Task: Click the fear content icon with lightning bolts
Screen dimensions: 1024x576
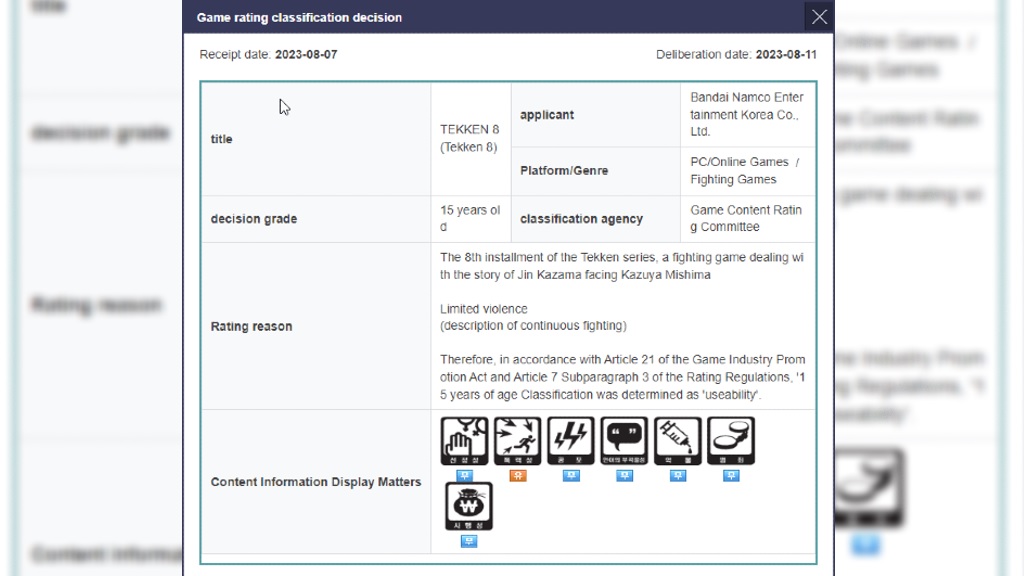Action: 571,441
